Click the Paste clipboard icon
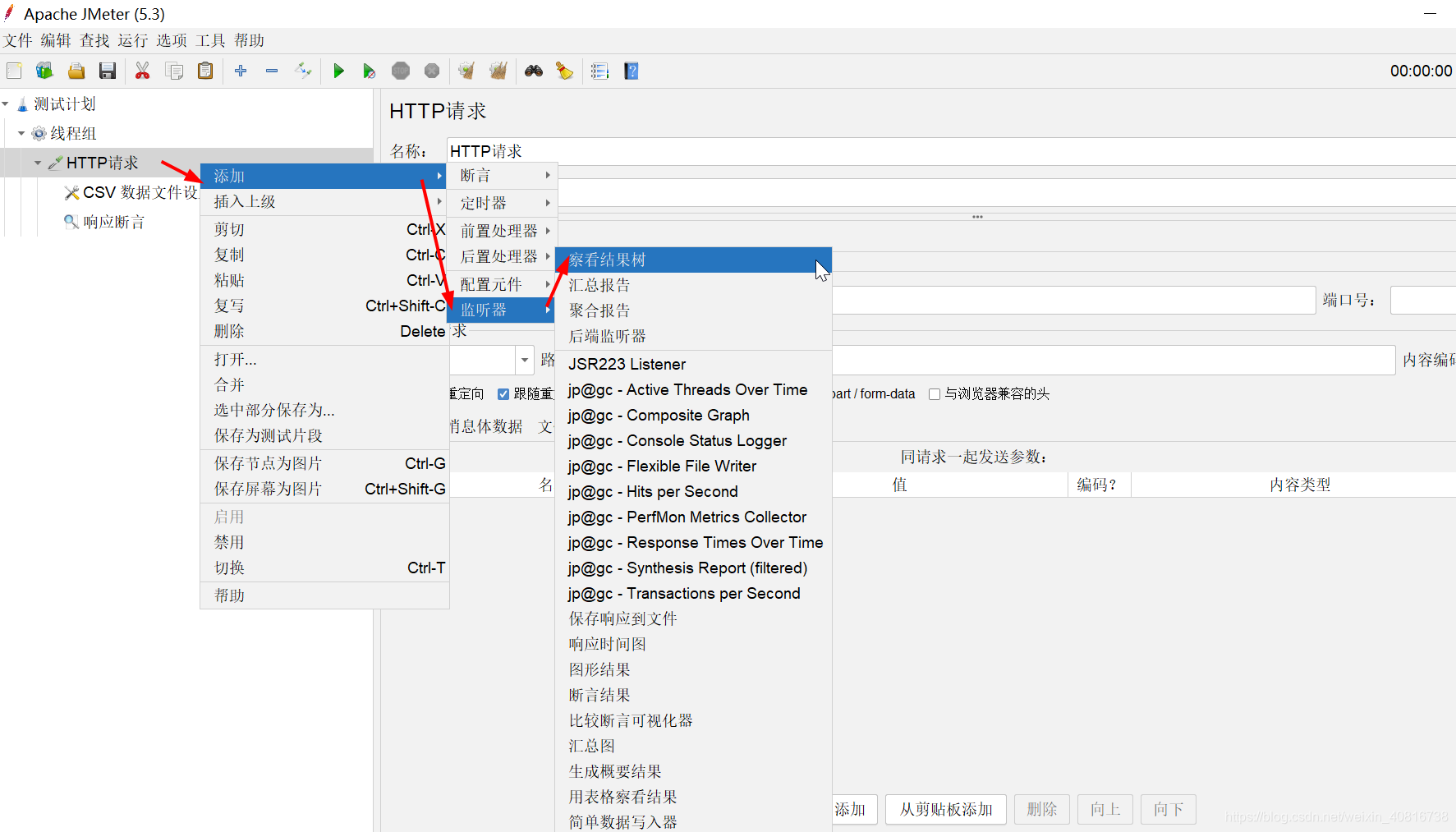This screenshot has height=832, width=1456. tap(205, 71)
